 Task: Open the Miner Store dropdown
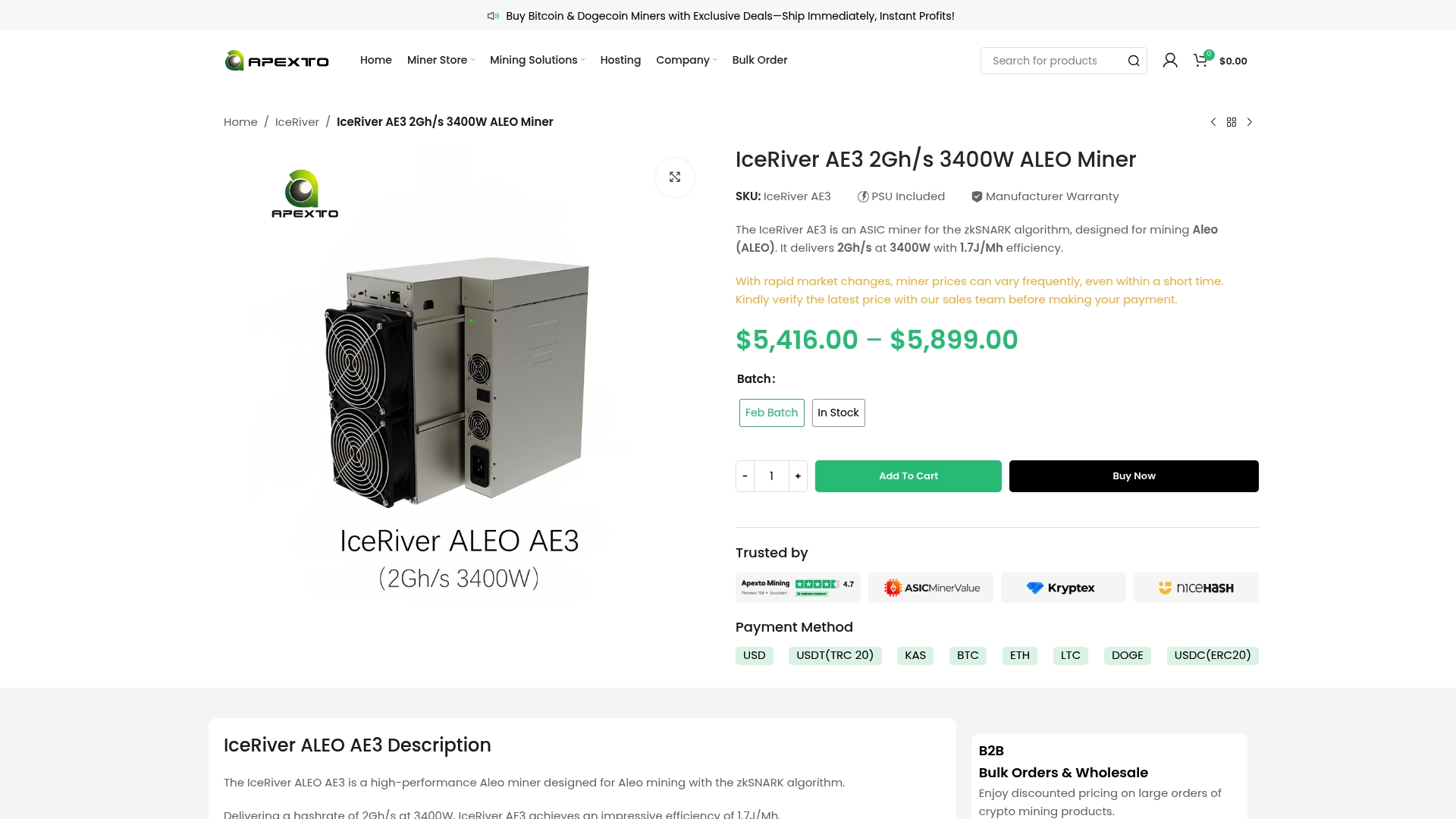pos(440,60)
